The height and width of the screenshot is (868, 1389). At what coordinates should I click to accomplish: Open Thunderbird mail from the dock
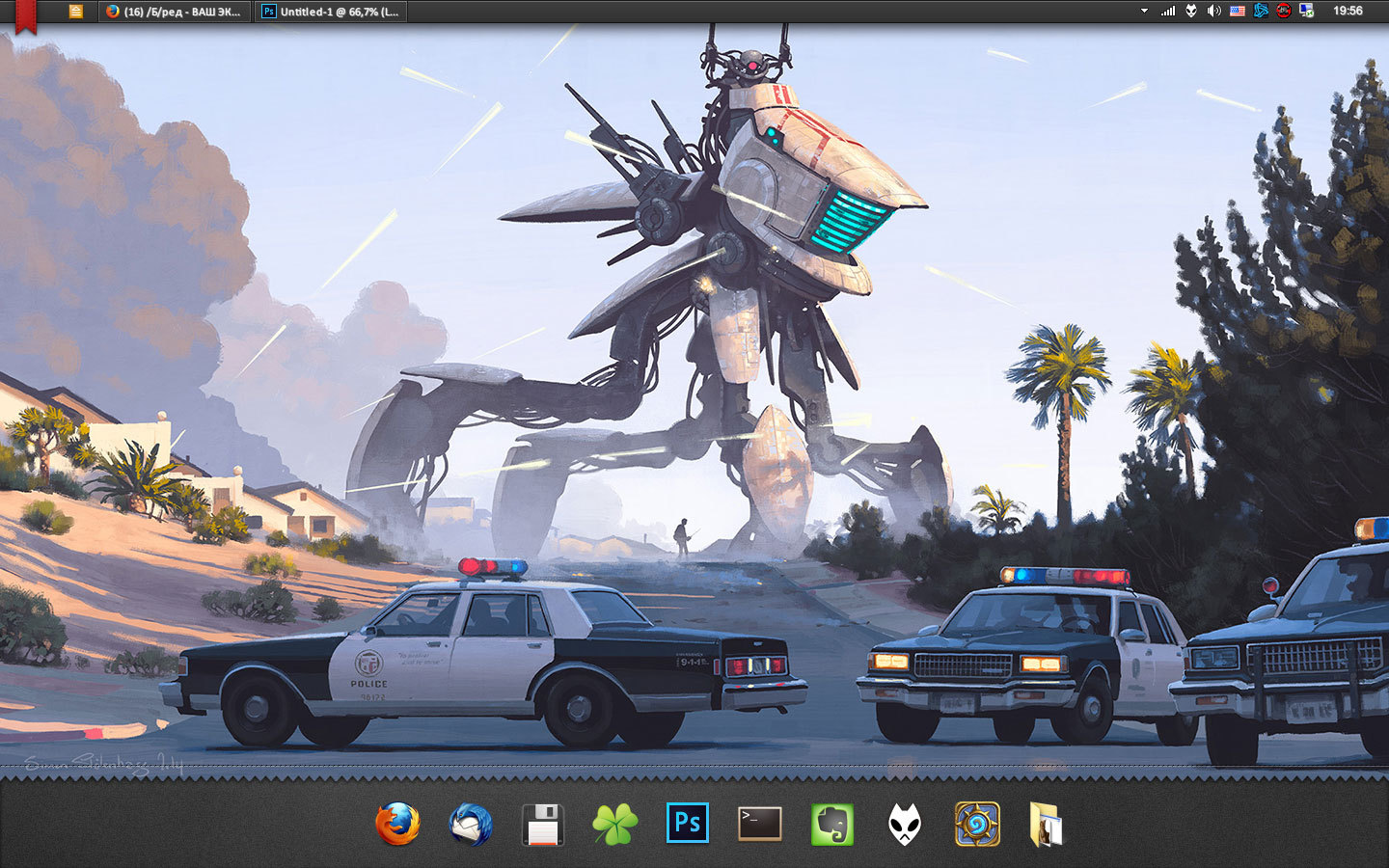[471, 825]
